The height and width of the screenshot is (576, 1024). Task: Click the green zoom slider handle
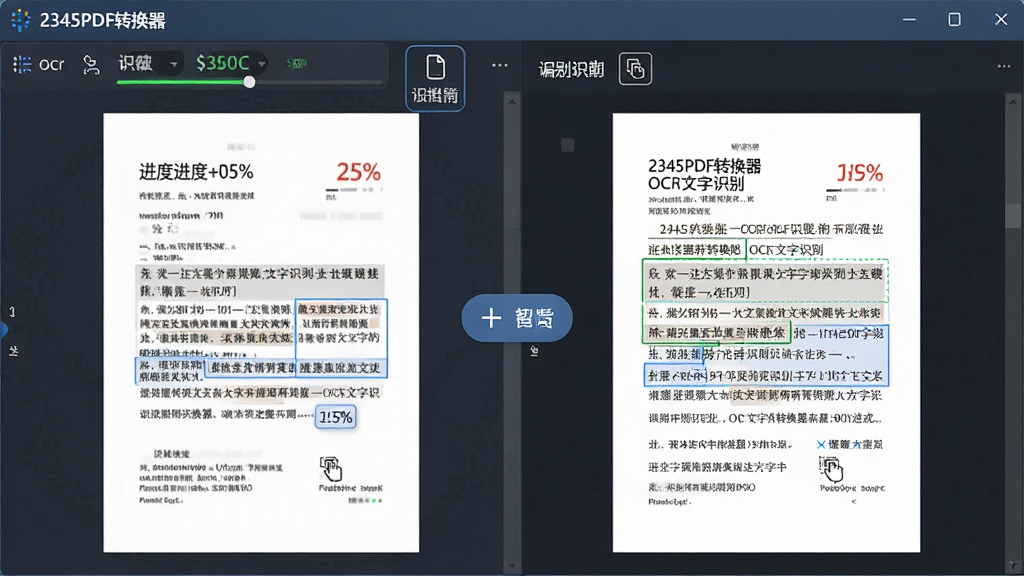tap(249, 82)
